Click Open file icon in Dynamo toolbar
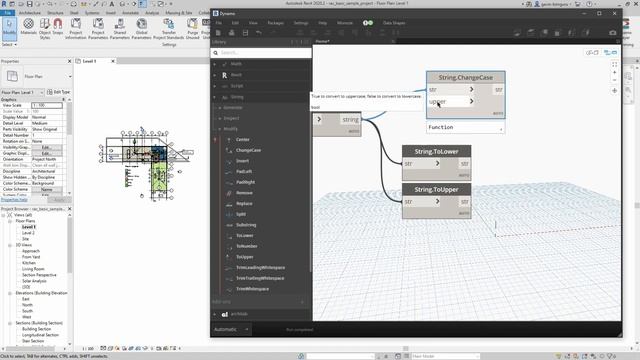 tap(232, 33)
